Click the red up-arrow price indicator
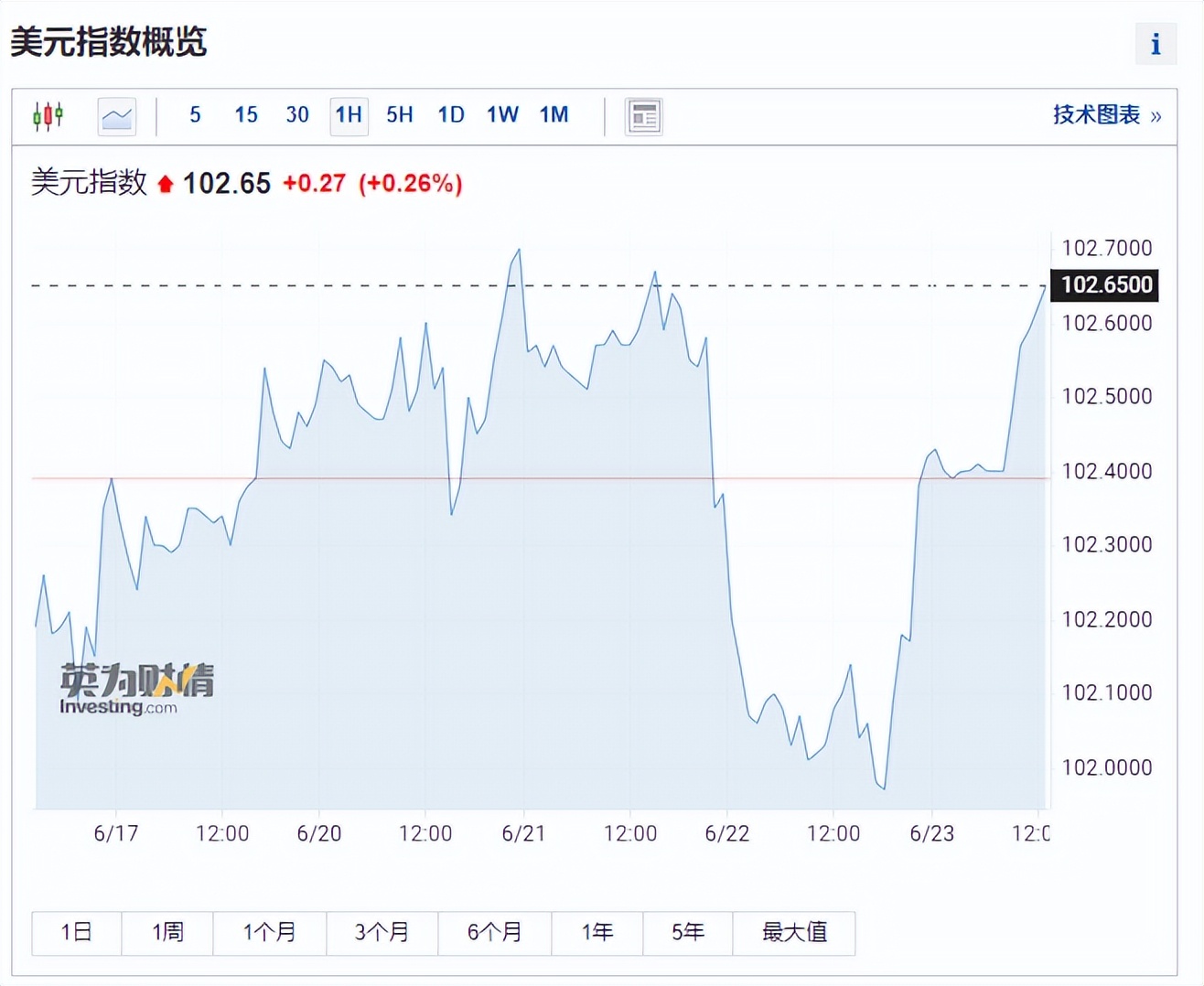 pos(166,184)
